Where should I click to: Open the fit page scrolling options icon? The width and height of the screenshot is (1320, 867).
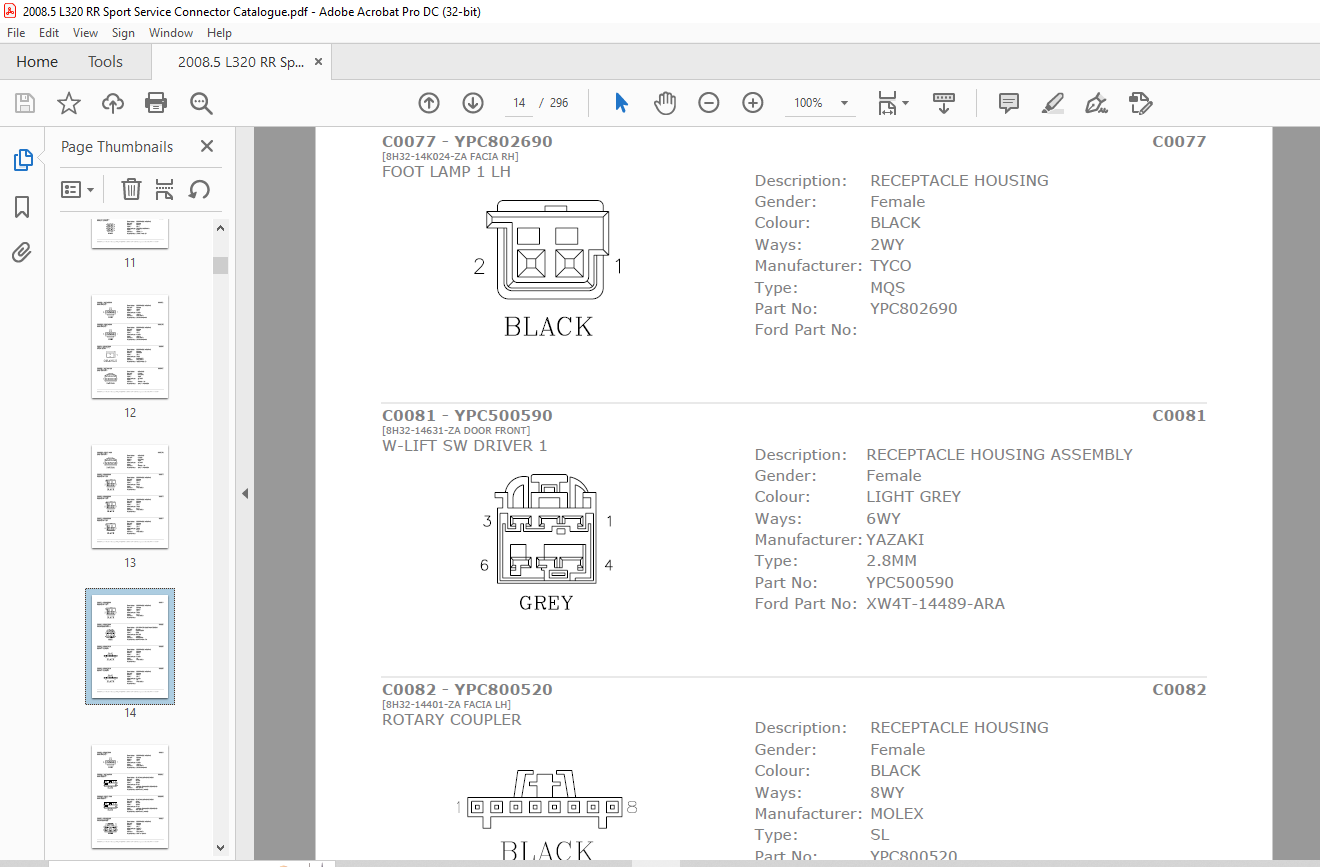(x=892, y=103)
